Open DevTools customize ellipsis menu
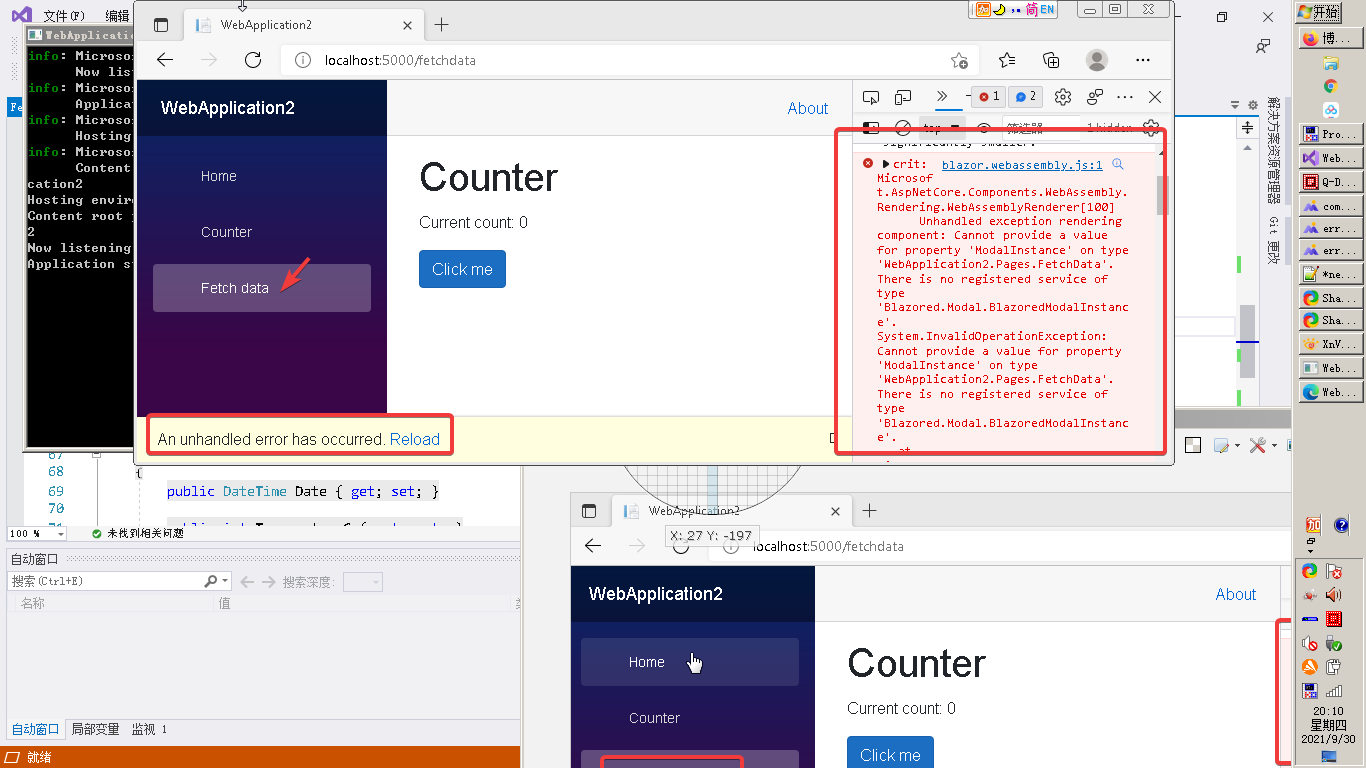 click(1125, 97)
